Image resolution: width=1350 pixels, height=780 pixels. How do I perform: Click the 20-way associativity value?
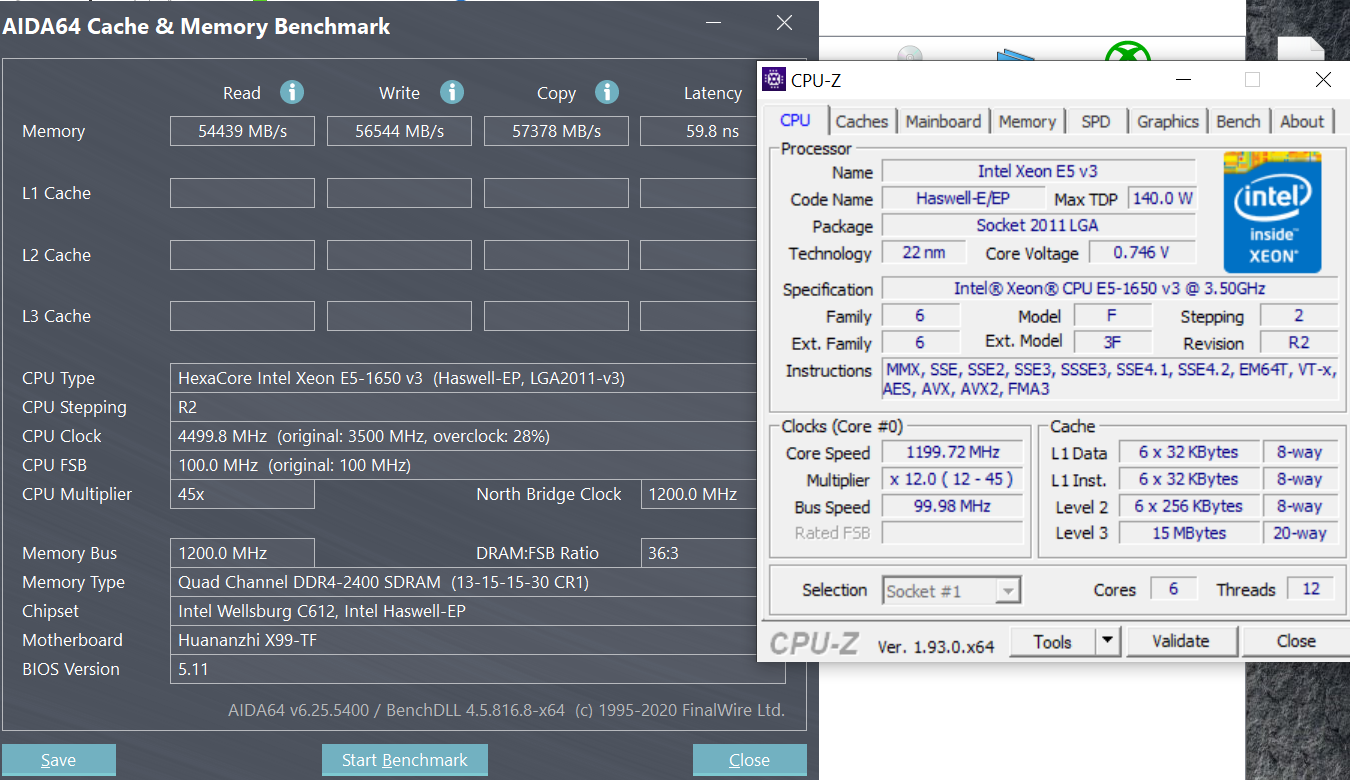click(1300, 533)
